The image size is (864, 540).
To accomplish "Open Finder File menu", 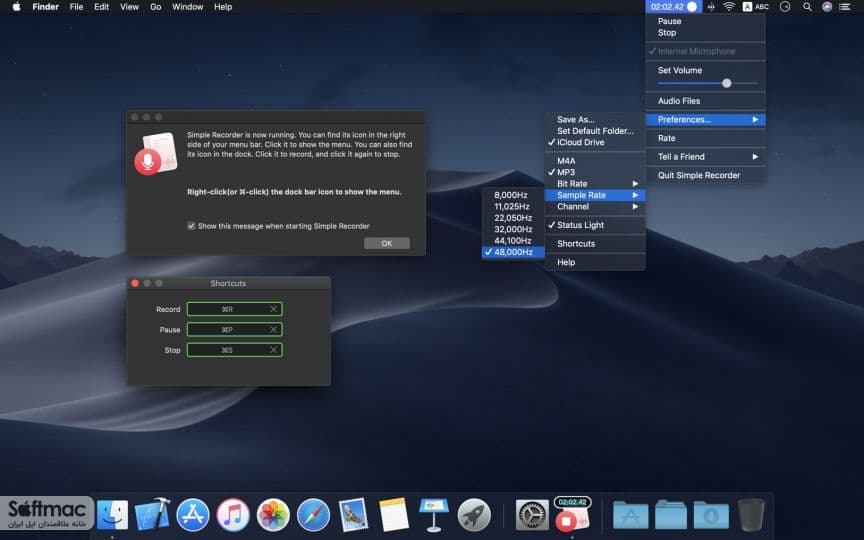I will click(x=76, y=7).
